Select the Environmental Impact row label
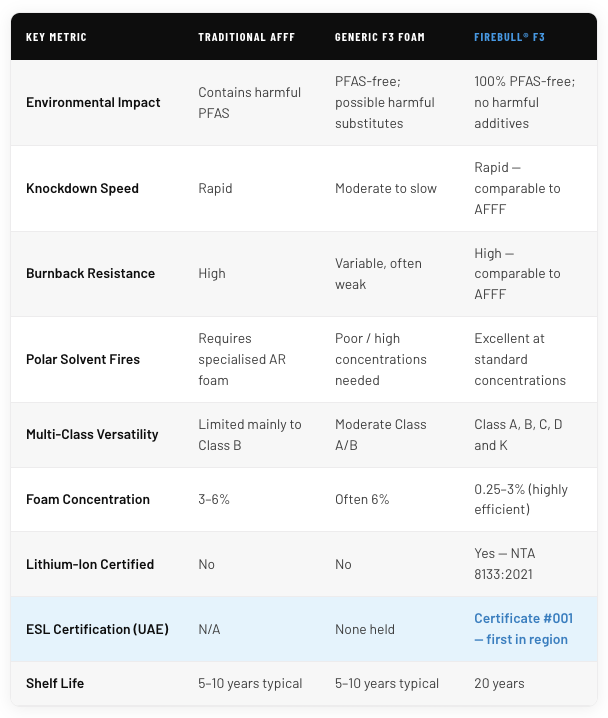Screen dimensions: 608x718 coord(91,103)
